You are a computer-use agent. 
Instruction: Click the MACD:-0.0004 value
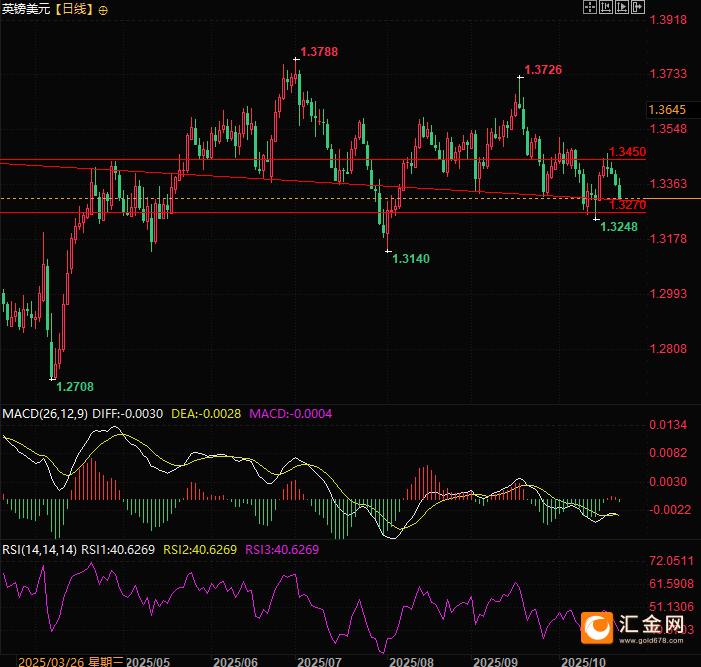pyautogui.click(x=291, y=414)
